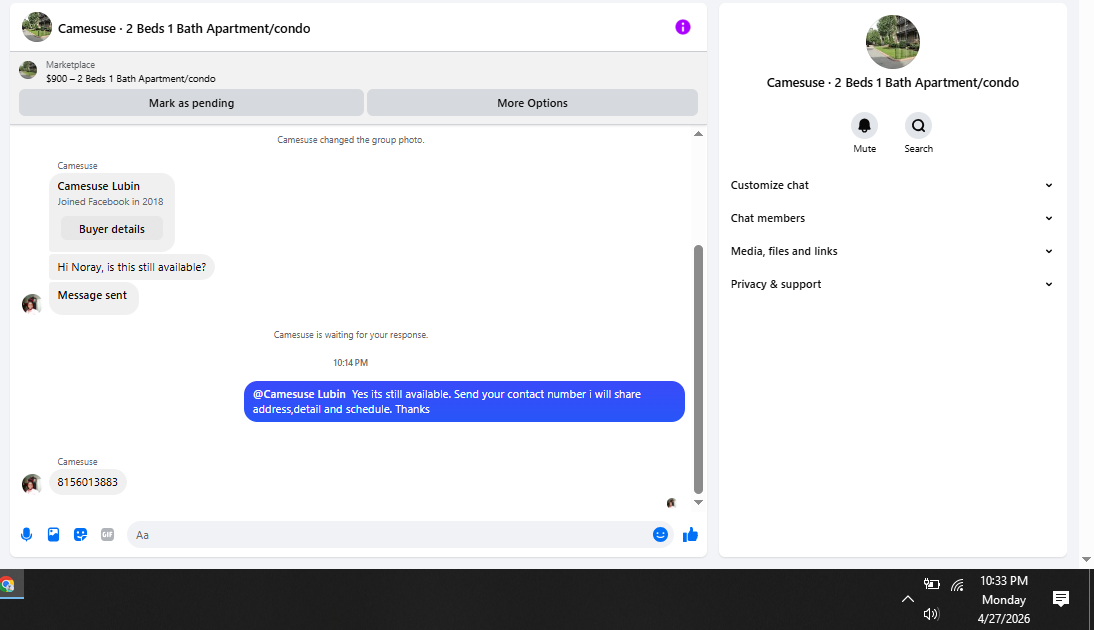Click the chat vertical scrollbar thumb
The image size is (1094, 630).
(698, 369)
